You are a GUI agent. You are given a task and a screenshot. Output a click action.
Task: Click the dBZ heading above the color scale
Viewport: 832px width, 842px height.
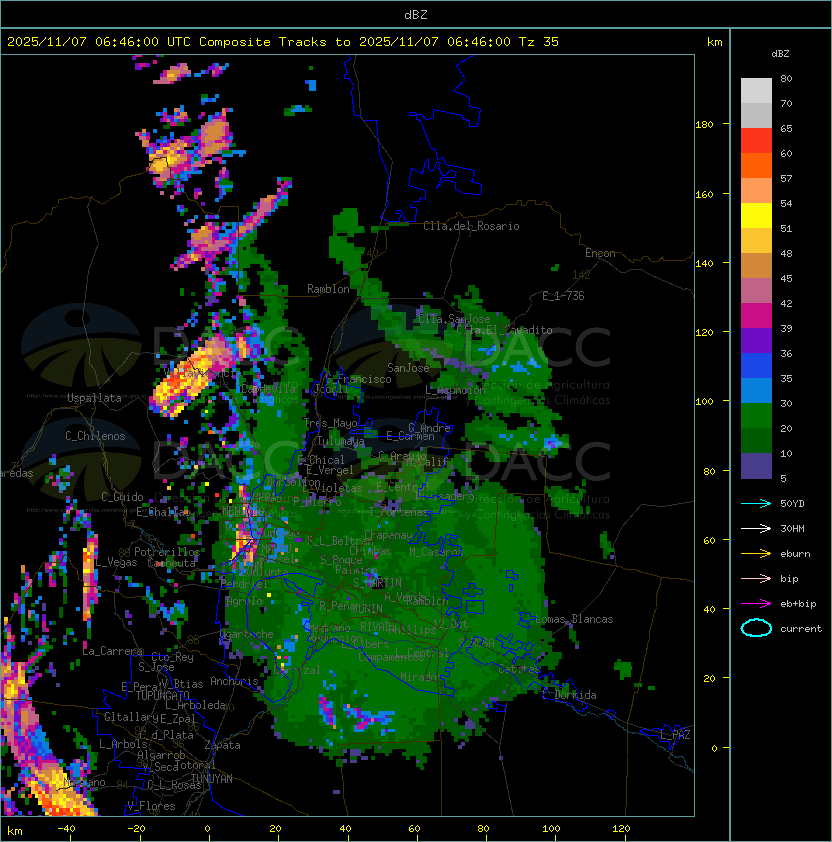780,54
